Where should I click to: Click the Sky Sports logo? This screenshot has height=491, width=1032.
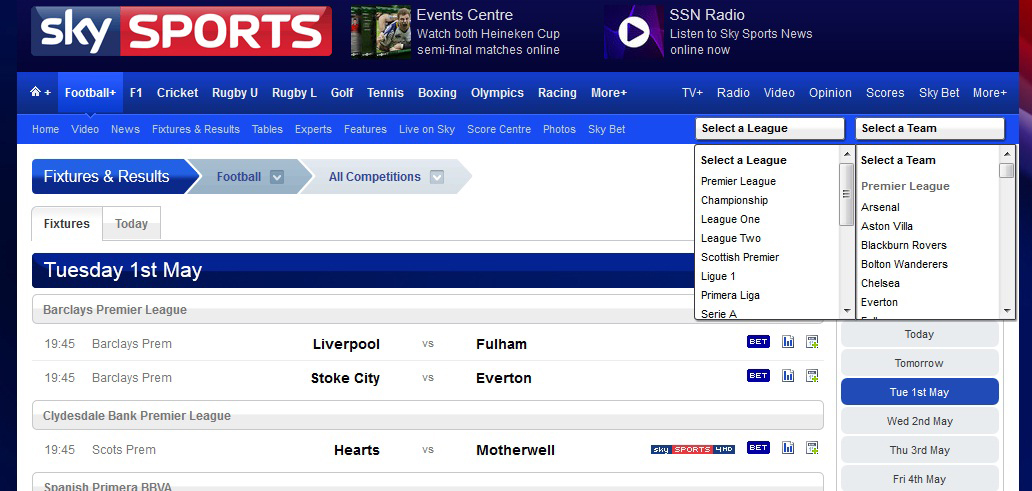pos(181,31)
